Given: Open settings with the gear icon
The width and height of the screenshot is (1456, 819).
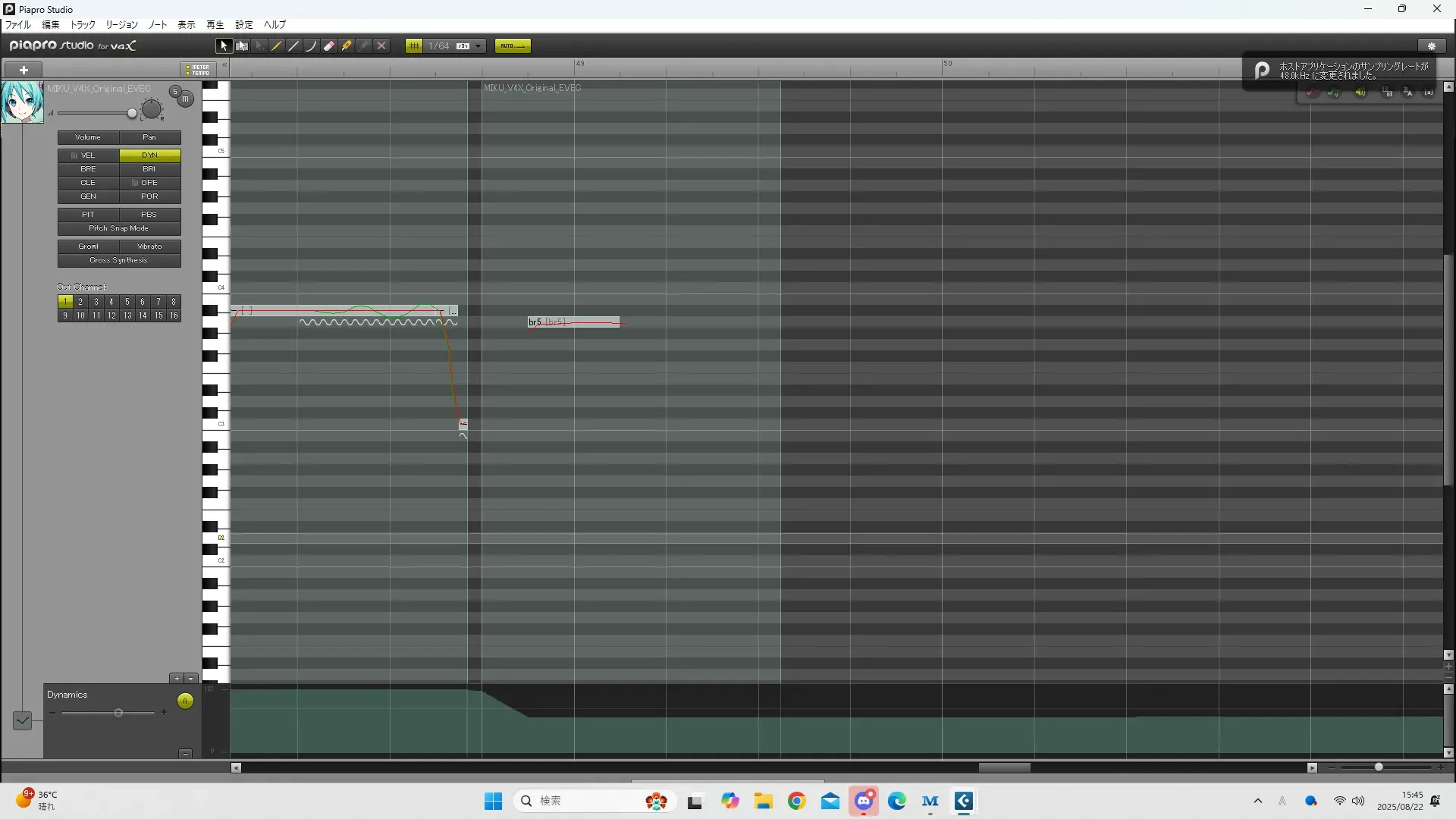Looking at the screenshot, I should pyautogui.click(x=1431, y=46).
